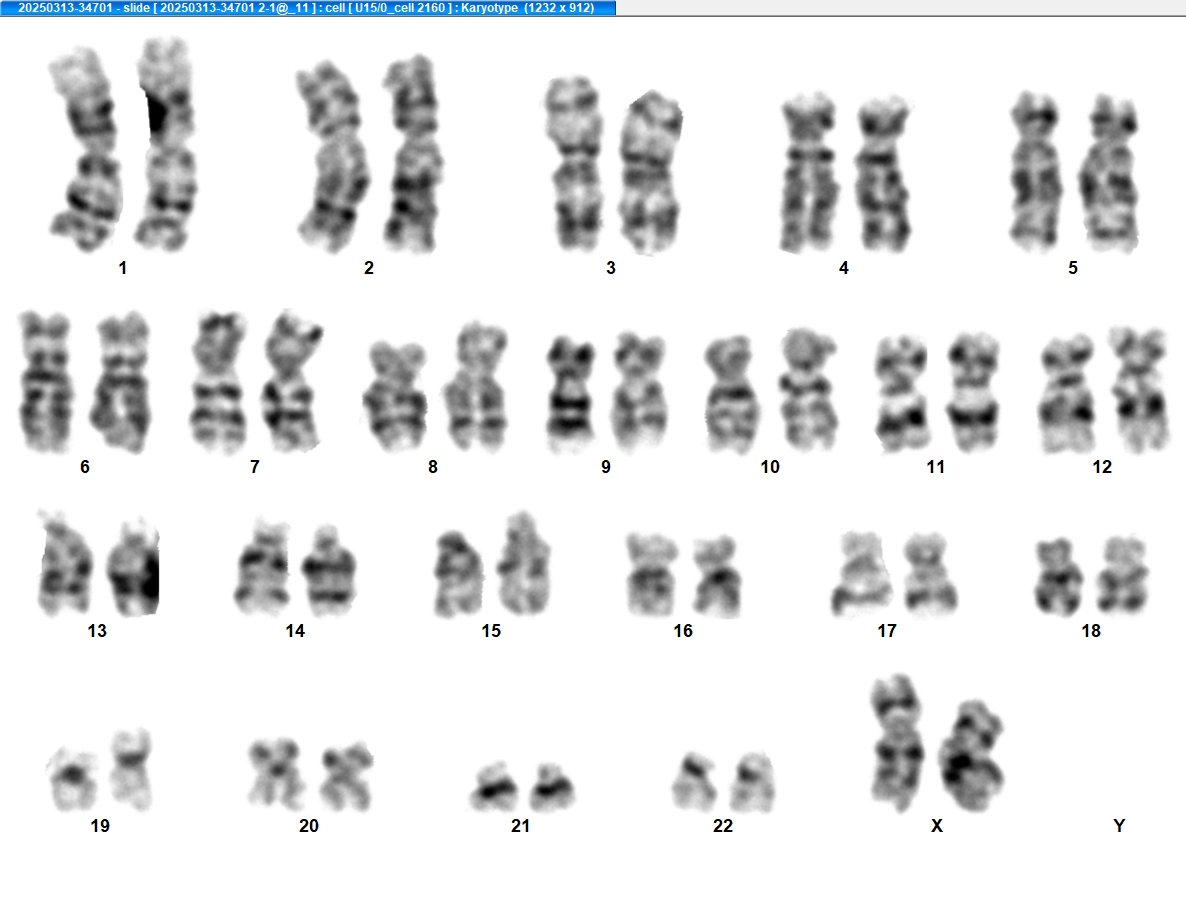Screen dimensions: 1186x903
Task: Pick the right chromosome of pair 20
Action: [x=346, y=777]
